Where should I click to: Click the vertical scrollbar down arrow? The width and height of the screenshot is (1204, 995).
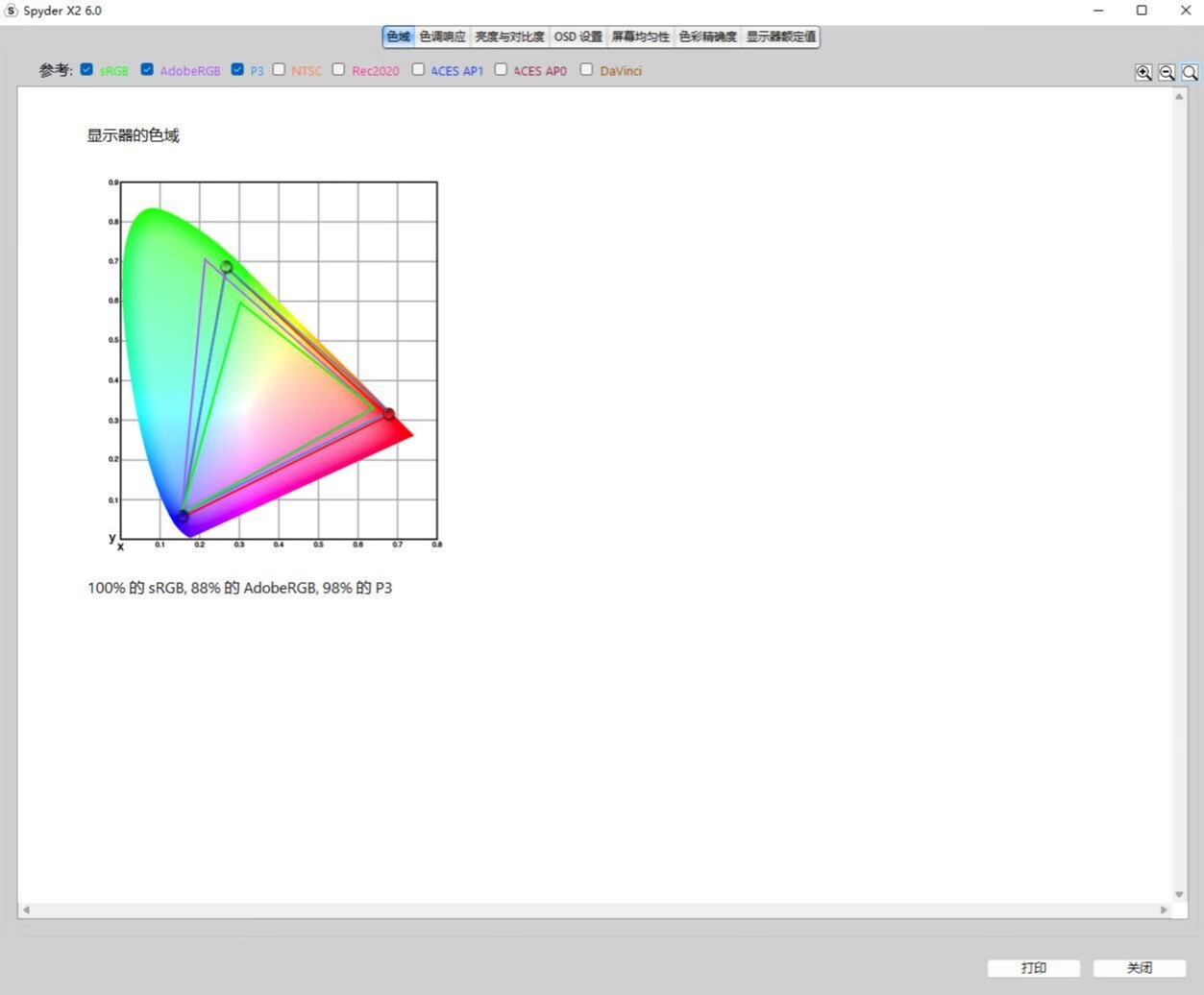[x=1179, y=894]
